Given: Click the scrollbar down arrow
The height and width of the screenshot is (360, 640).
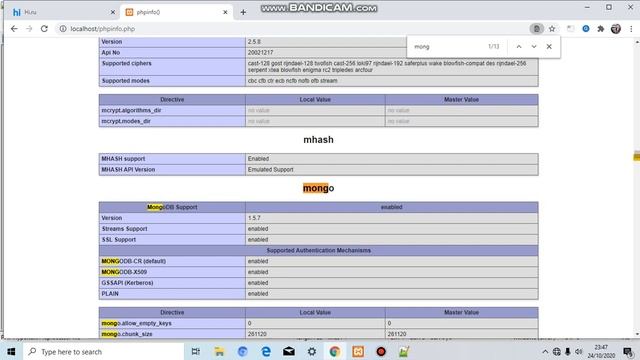Looking at the screenshot, I should coord(637,334).
